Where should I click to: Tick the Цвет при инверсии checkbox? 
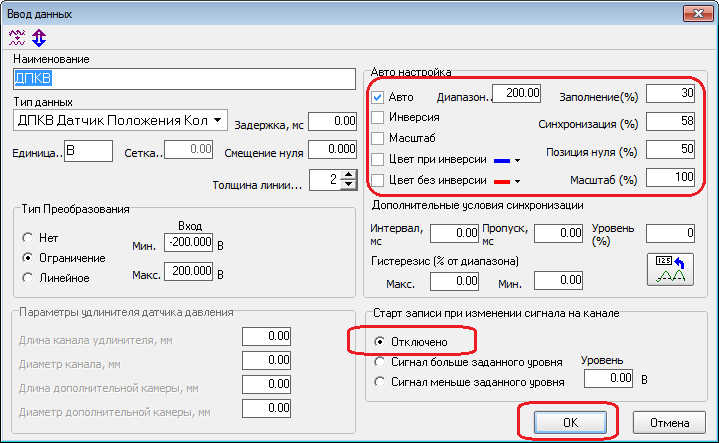coord(377,159)
